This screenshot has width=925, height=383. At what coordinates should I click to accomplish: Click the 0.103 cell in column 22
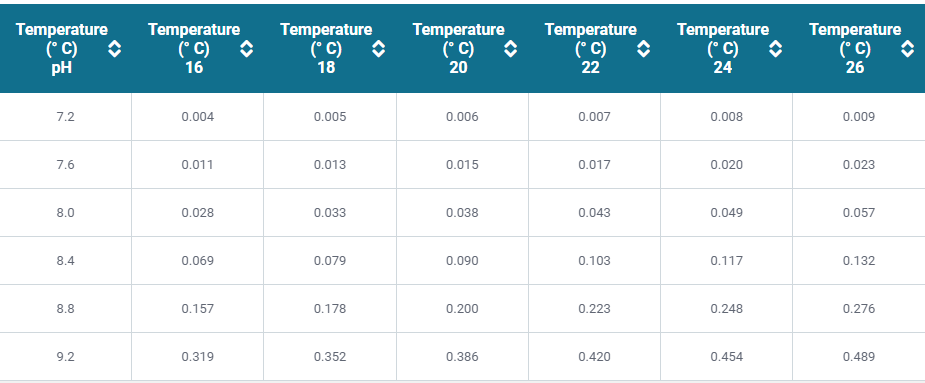[x=595, y=261]
